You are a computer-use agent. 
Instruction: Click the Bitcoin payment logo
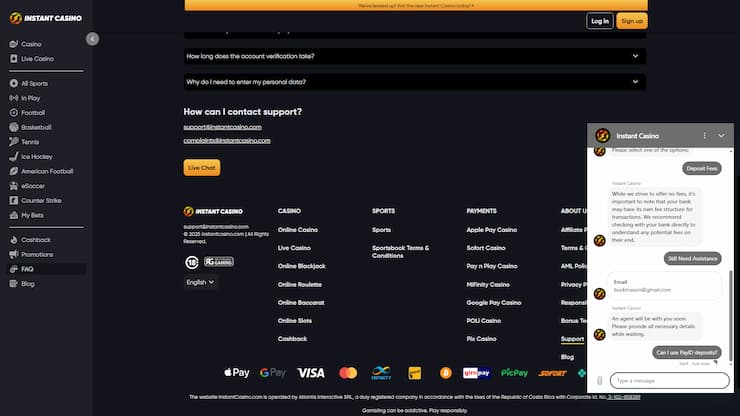[x=446, y=373]
